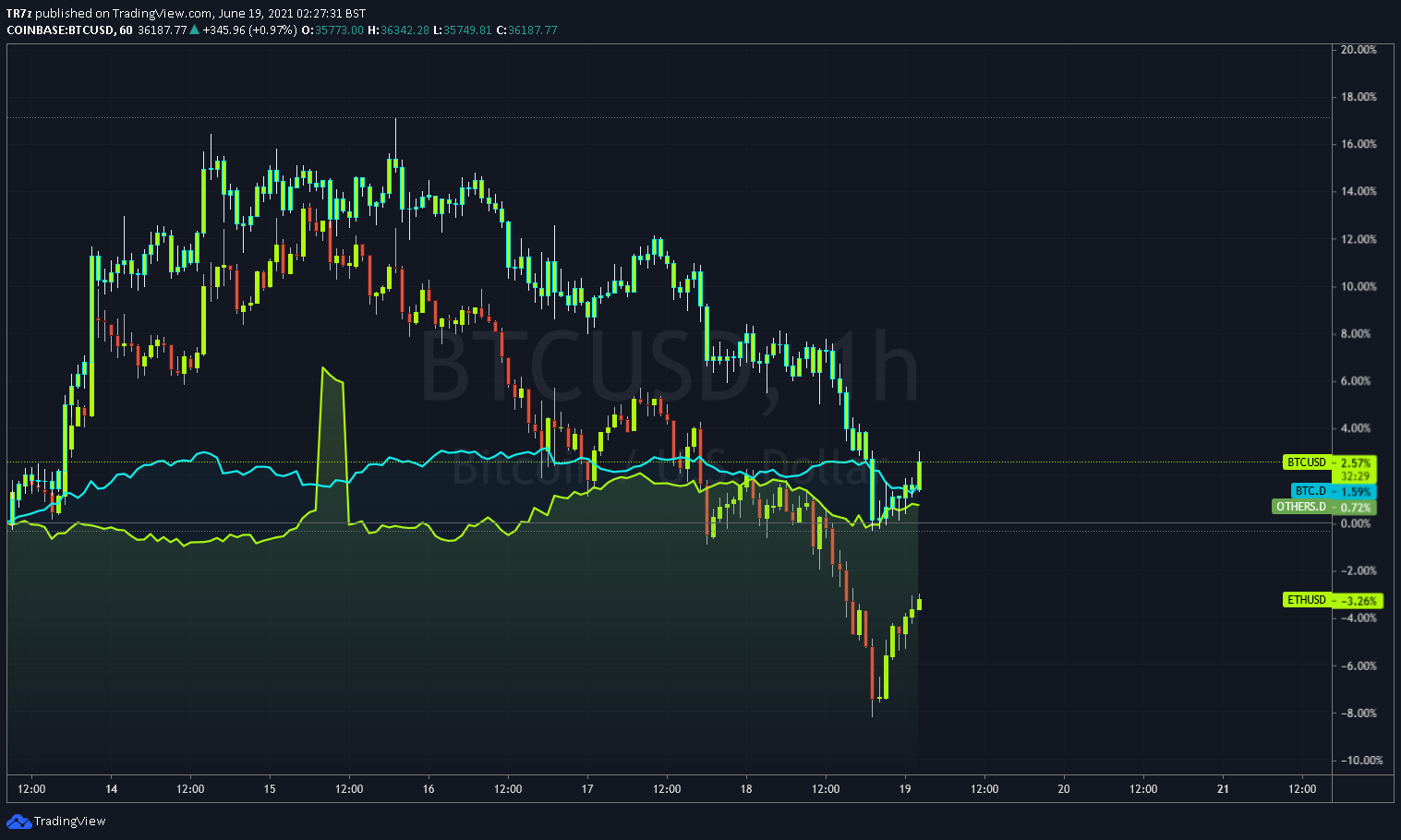Click the 18.00% price axis tick
The height and width of the screenshot is (840, 1401).
1359,97
